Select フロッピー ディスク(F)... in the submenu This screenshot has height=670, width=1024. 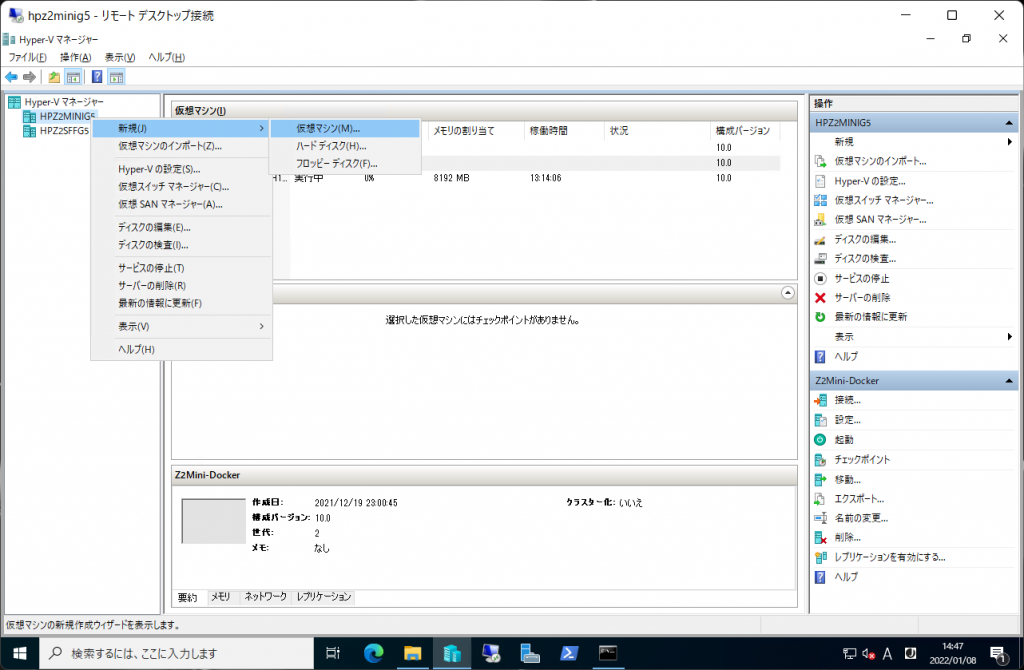tap(345, 164)
